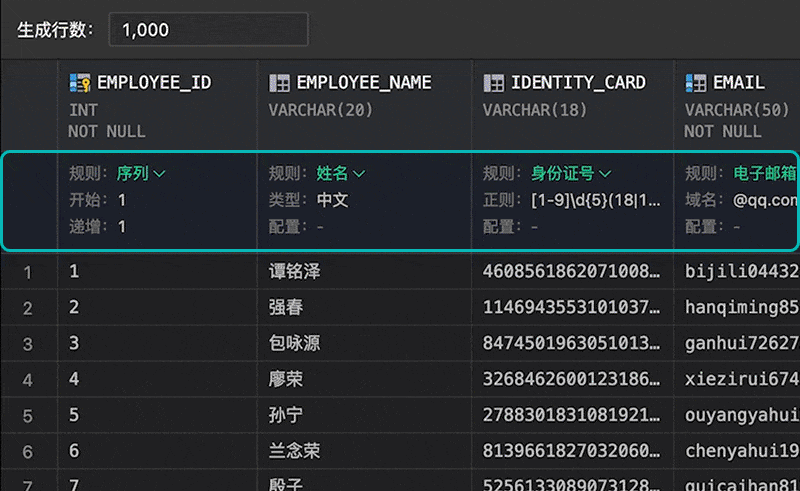Click the 正则 expression [1-9]\d{5}(18|1...
800x491 pixels.
point(596,200)
